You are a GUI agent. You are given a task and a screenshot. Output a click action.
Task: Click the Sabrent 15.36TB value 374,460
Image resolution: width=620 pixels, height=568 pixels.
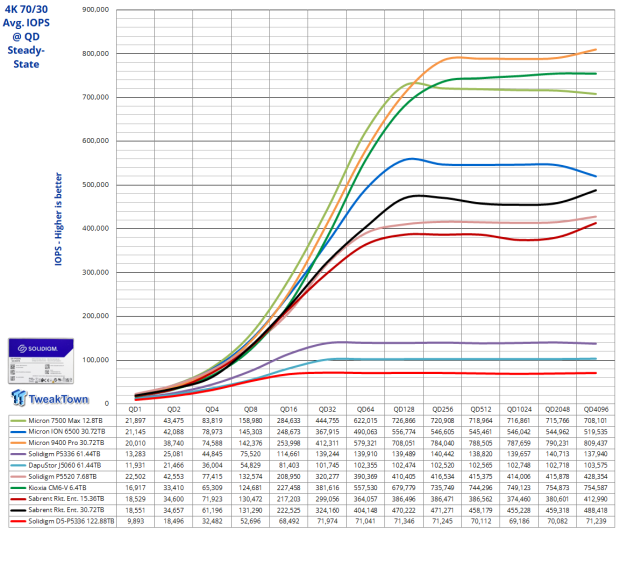[519, 499]
